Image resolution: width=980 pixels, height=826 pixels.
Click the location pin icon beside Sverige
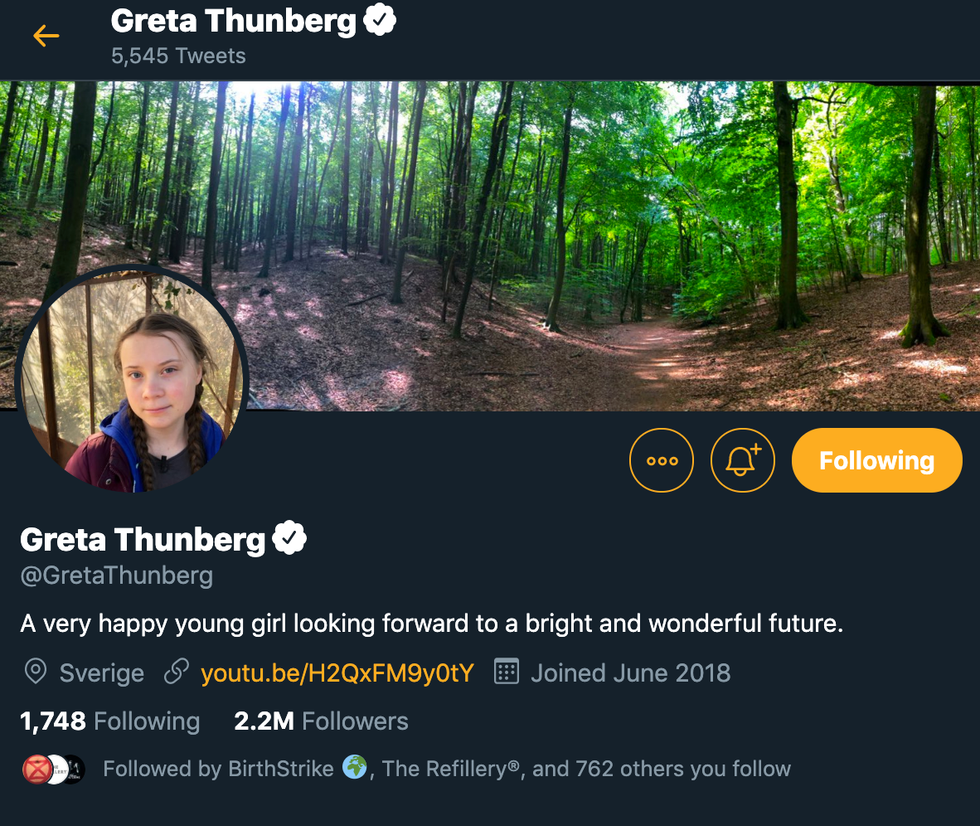pyautogui.click(x=35, y=672)
